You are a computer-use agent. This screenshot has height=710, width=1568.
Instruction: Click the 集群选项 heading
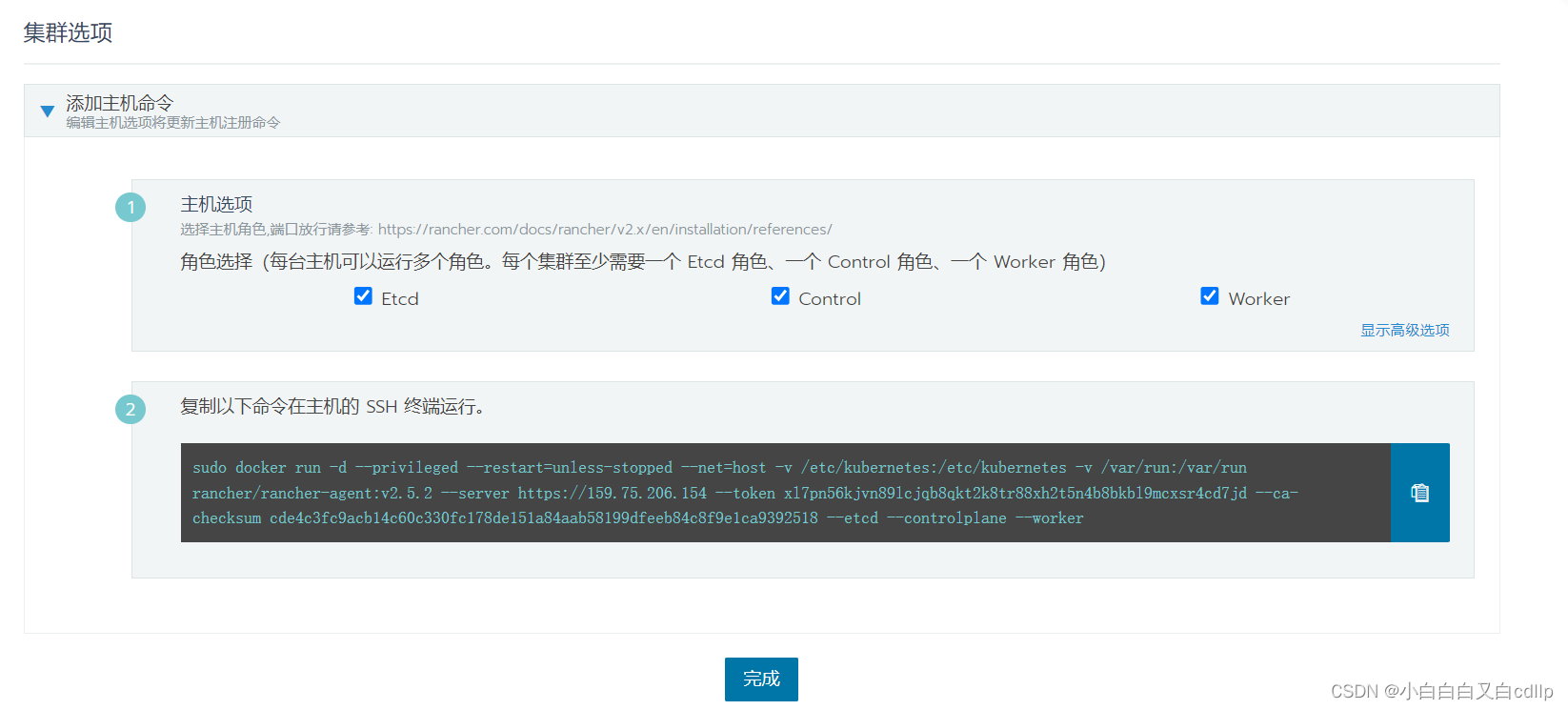click(x=68, y=32)
